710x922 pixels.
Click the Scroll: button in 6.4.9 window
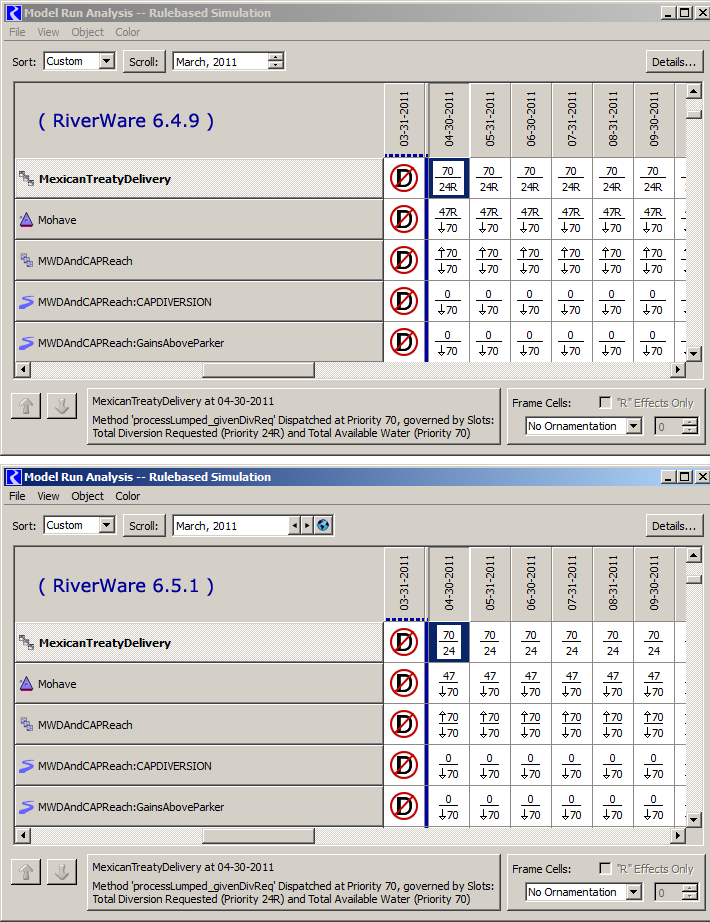144,62
